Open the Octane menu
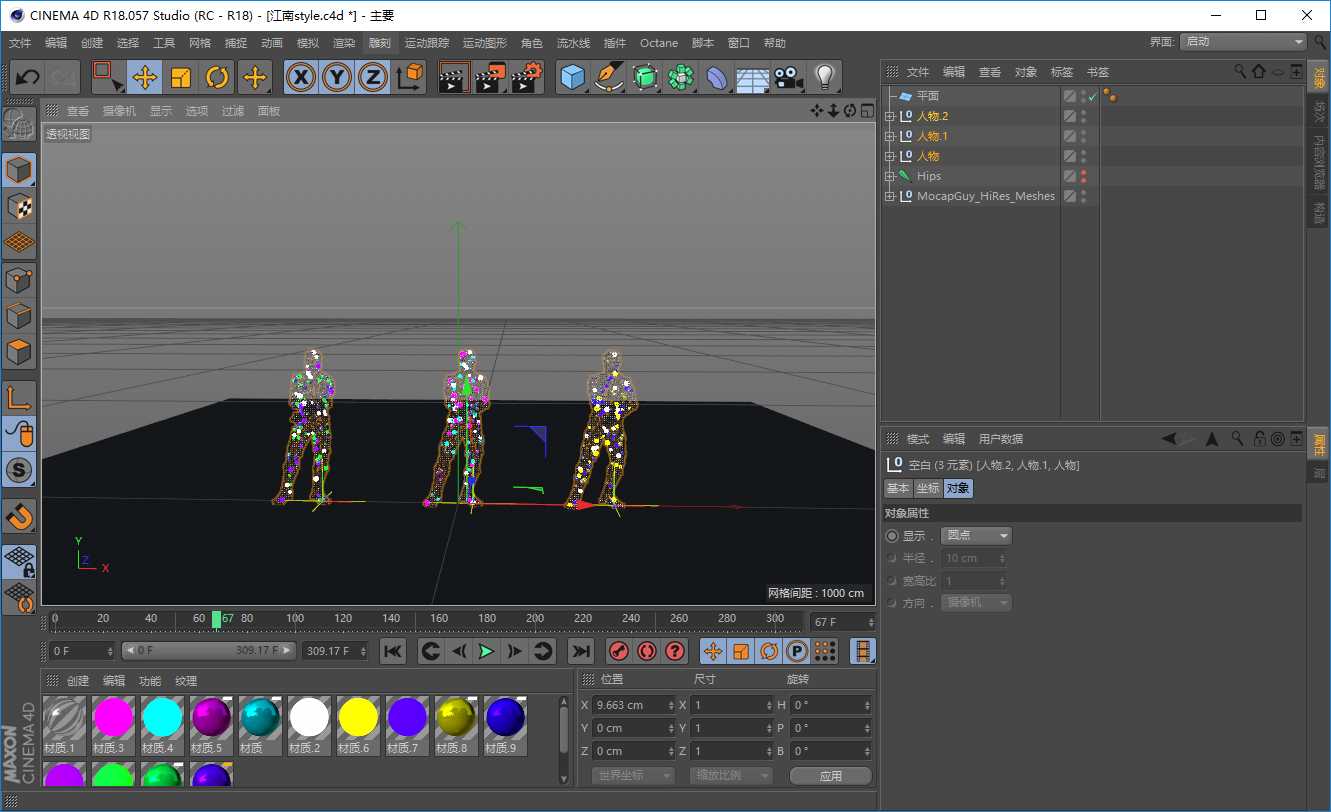 tap(659, 43)
